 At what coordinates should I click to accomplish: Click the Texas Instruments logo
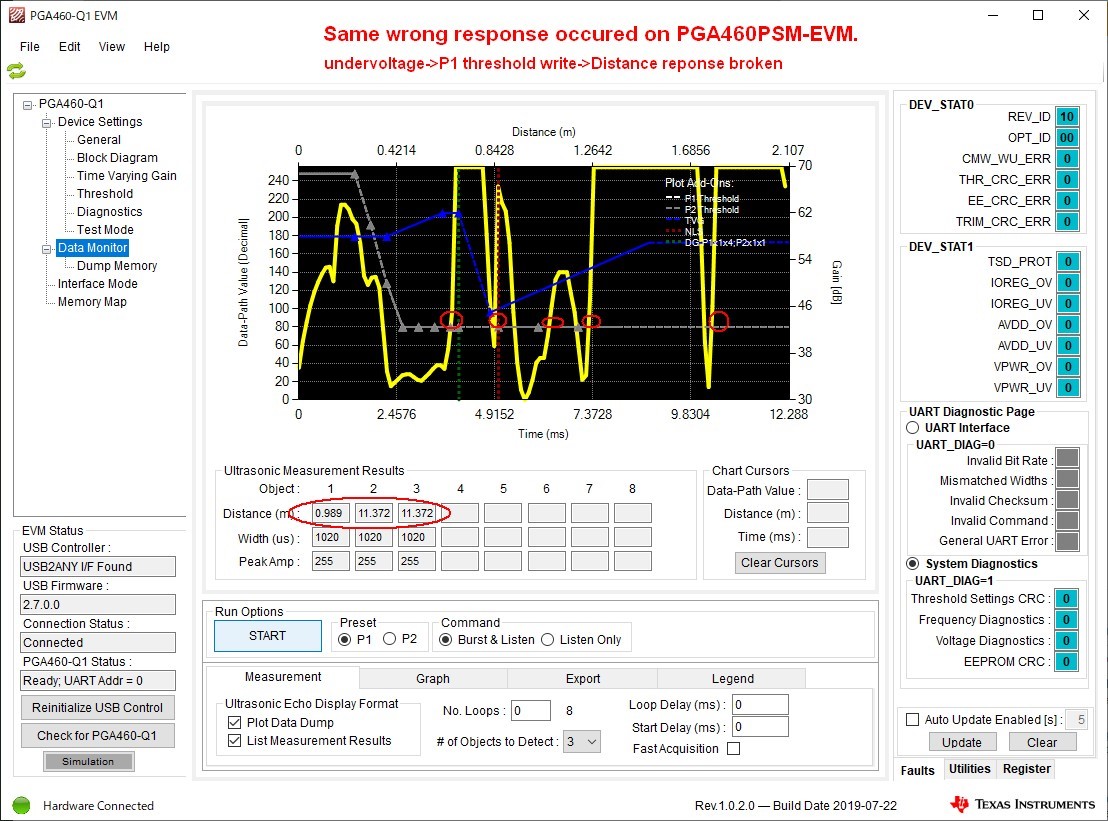tap(1022, 804)
